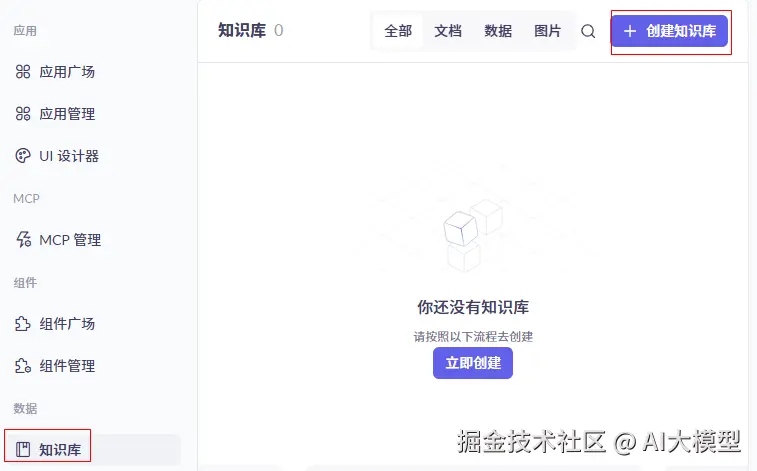Click the 组件 section label
The width and height of the screenshot is (757, 471).
(25, 282)
